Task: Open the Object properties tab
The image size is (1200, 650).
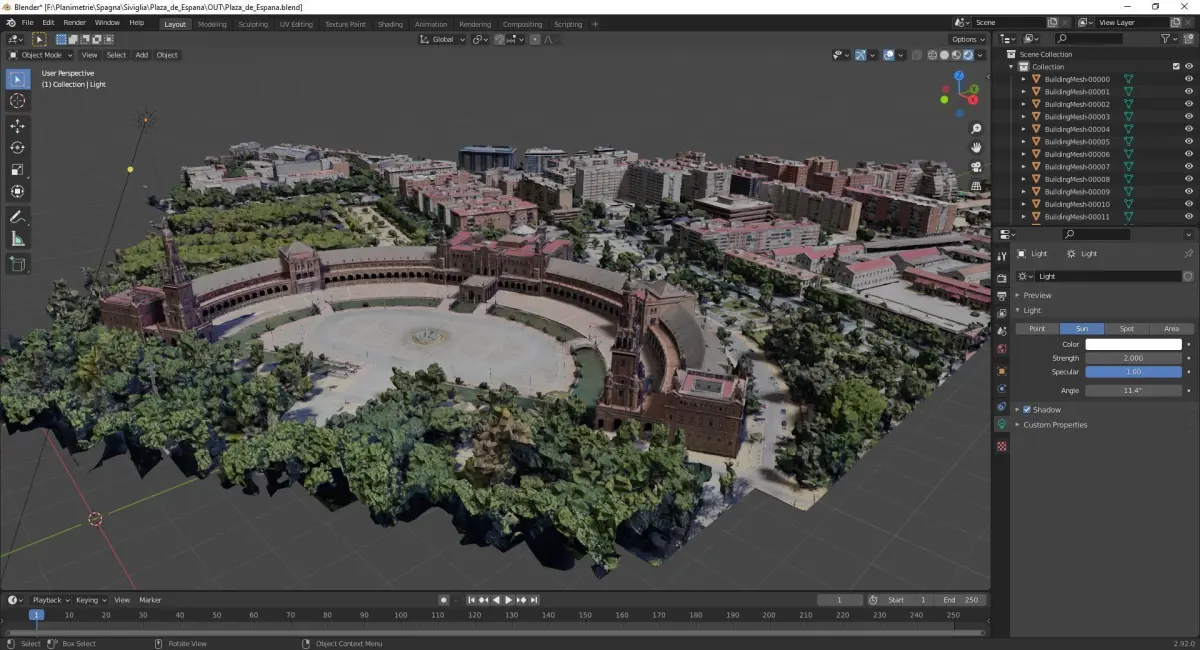Action: tap(1002, 371)
